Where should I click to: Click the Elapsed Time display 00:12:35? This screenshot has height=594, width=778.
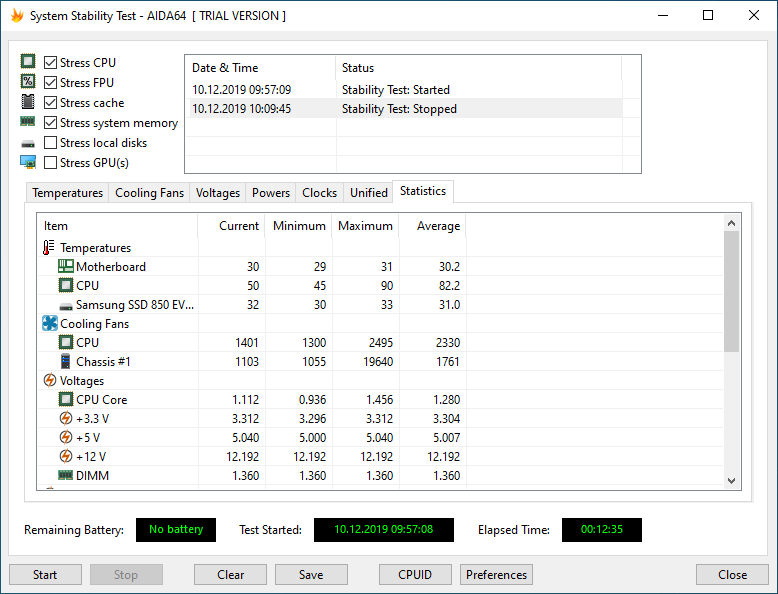(x=601, y=529)
